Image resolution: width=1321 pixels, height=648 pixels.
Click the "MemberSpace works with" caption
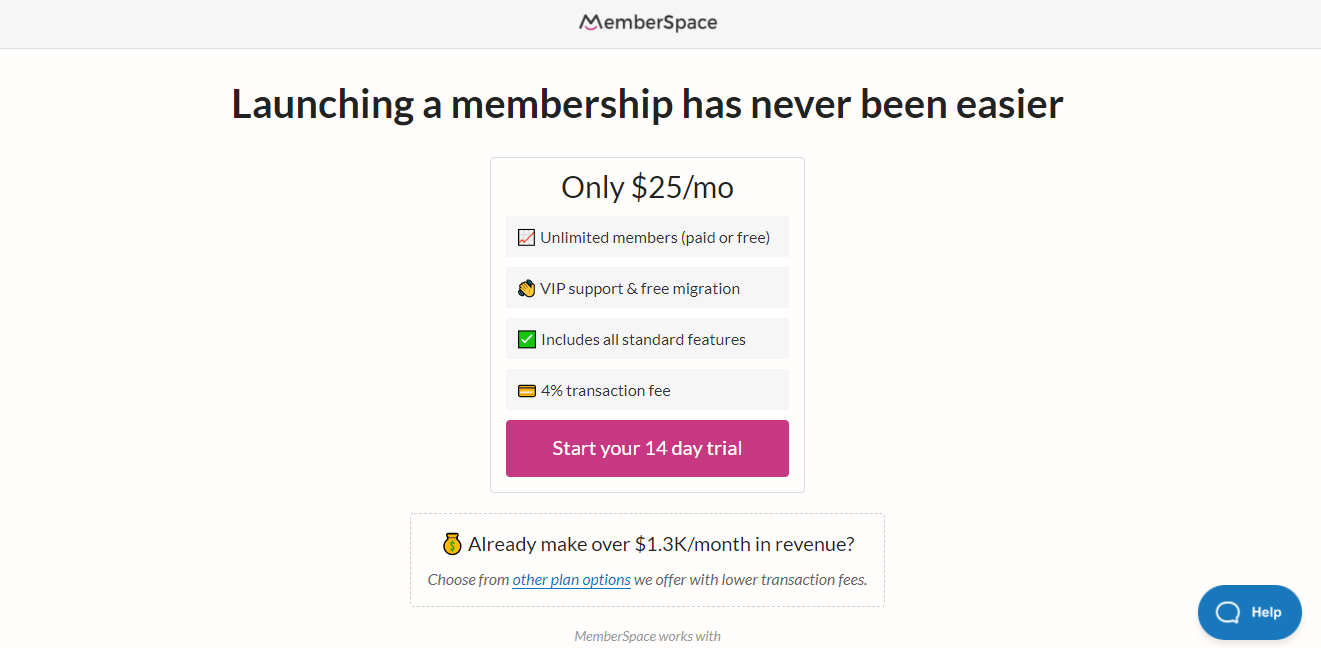click(x=647, y=636)
